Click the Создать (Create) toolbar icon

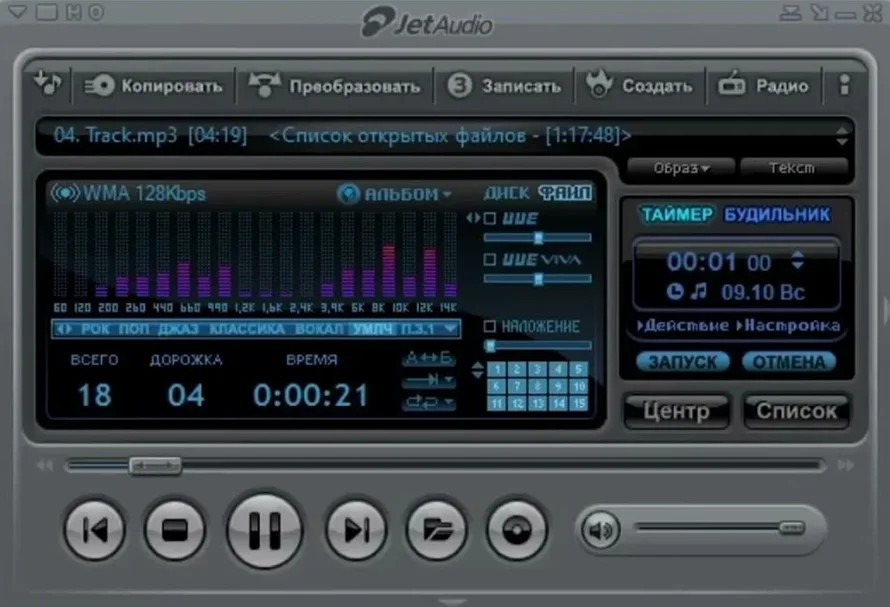(640, 86)
